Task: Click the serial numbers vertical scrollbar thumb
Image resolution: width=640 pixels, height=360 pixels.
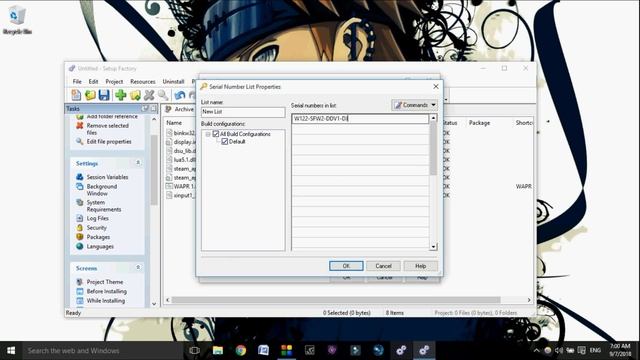Action: click(433, 148)
